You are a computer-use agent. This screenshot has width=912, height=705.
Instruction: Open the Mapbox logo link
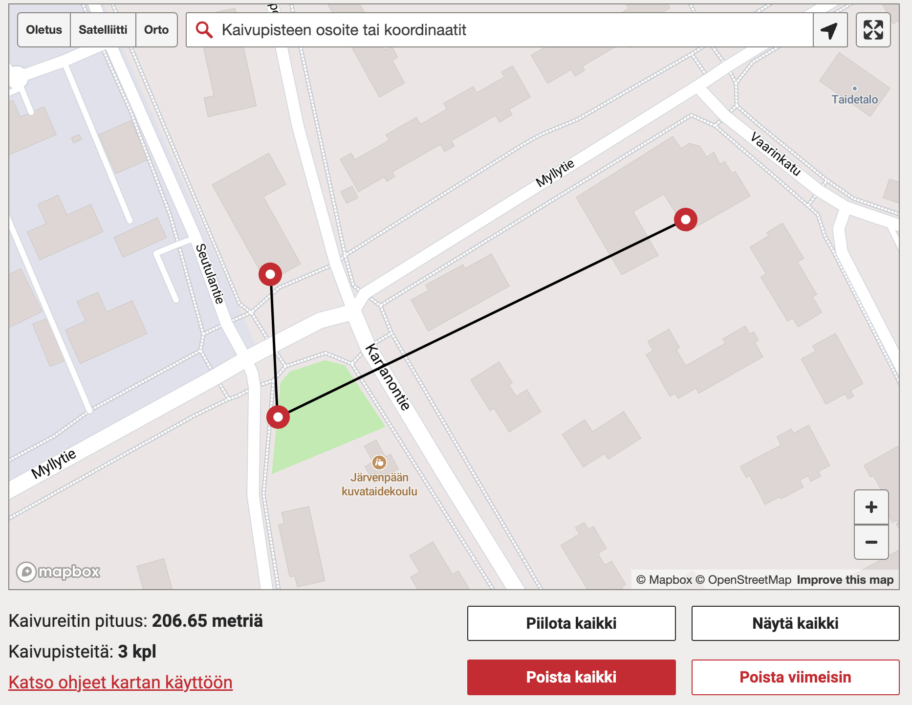[x=58, y=572]
